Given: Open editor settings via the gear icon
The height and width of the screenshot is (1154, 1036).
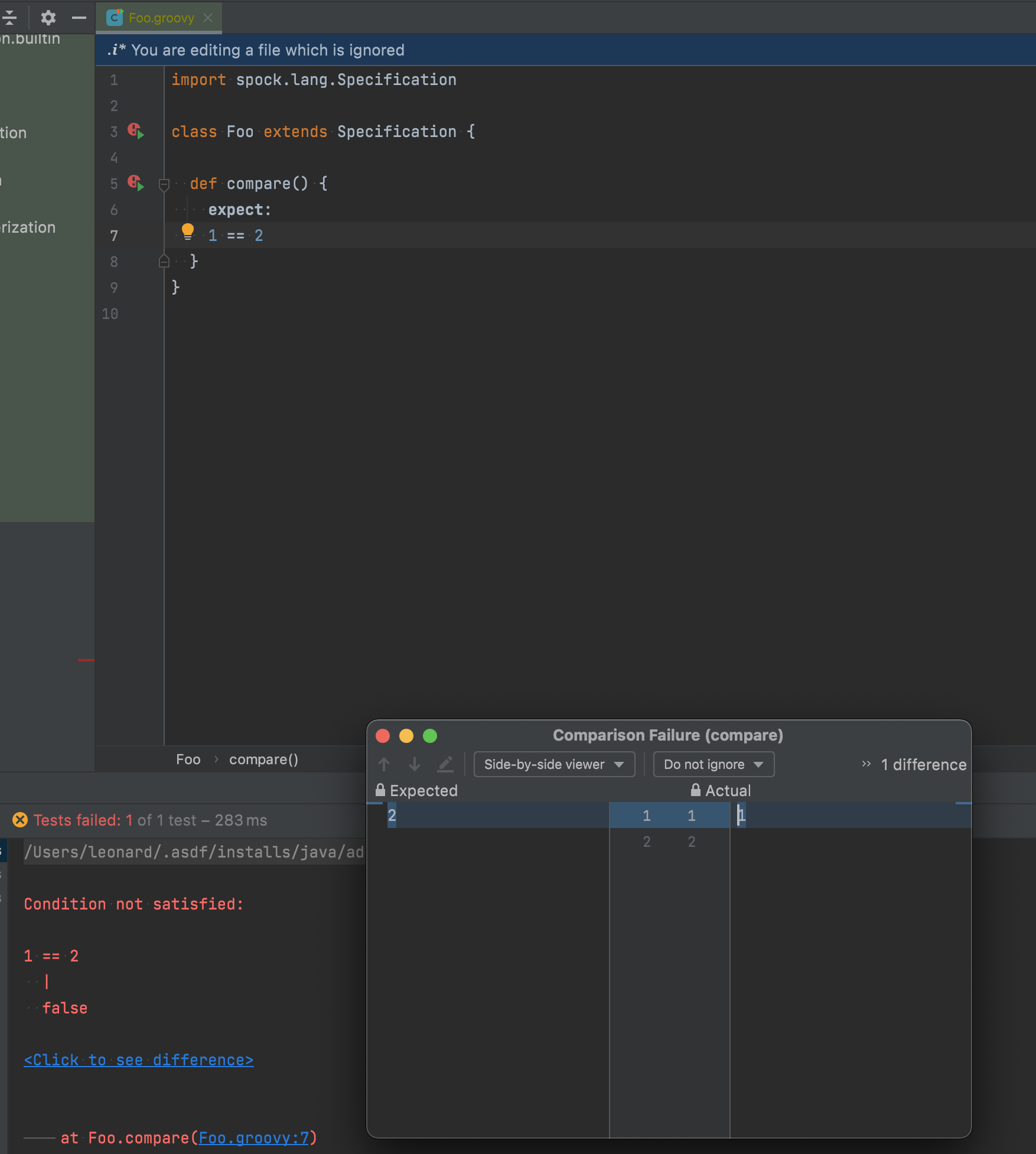Looking at the screenshot, I should 48,18.
